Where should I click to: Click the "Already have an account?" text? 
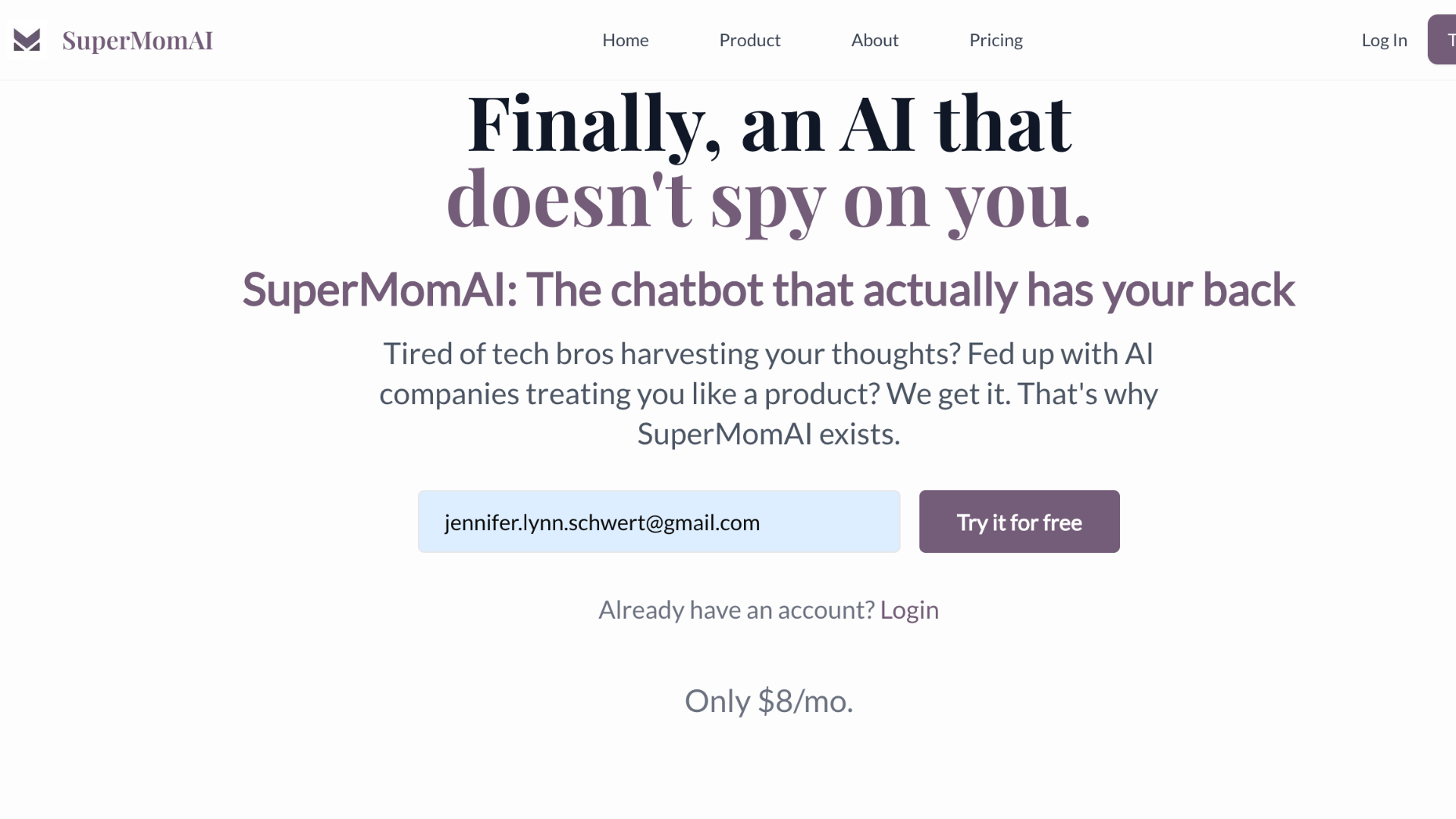[736, 610]
